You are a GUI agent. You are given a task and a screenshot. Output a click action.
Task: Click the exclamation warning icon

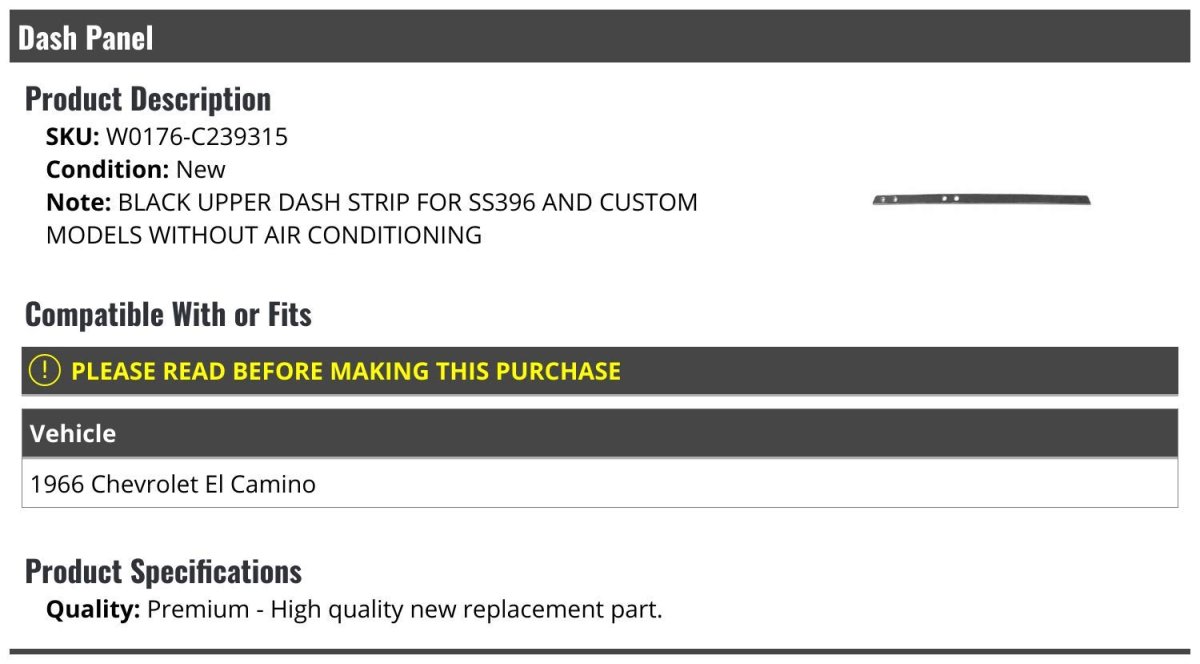click(x=45, y=371)
